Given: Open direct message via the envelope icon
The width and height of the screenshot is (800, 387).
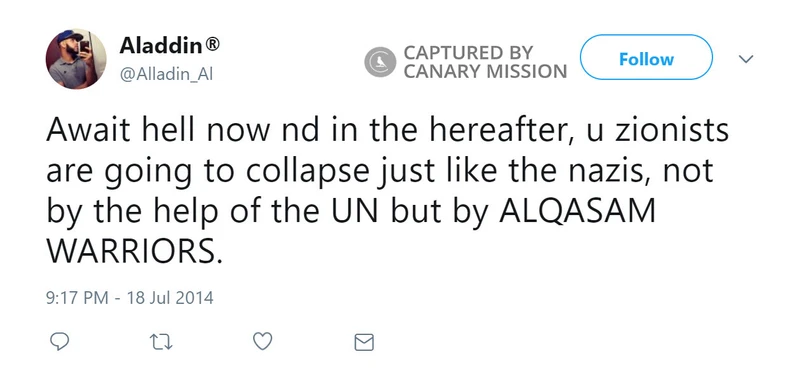Looking at the screenshot, I should pyautogui.click(x=364, y=342).
